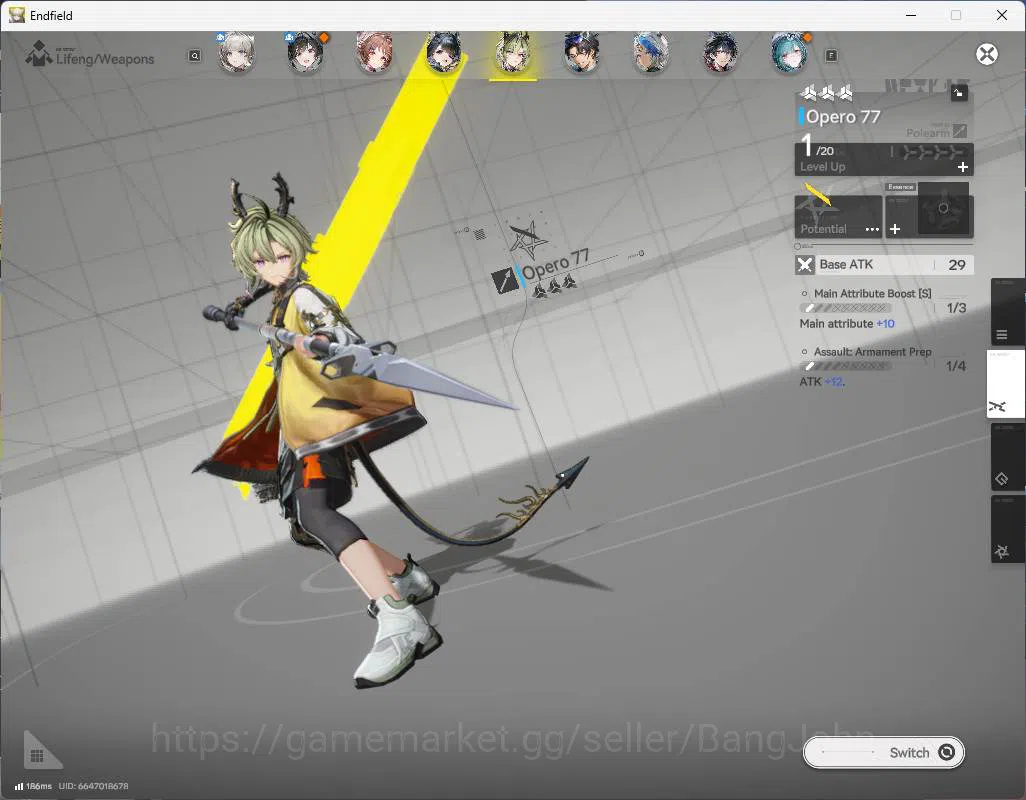Click the Endfield app icon in title bar

16,15
